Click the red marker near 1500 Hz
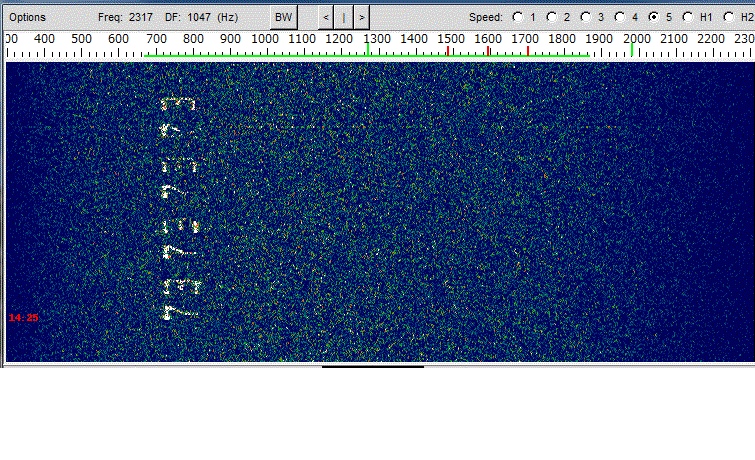Screen dimensions: 755x460 tap(449, 50)
